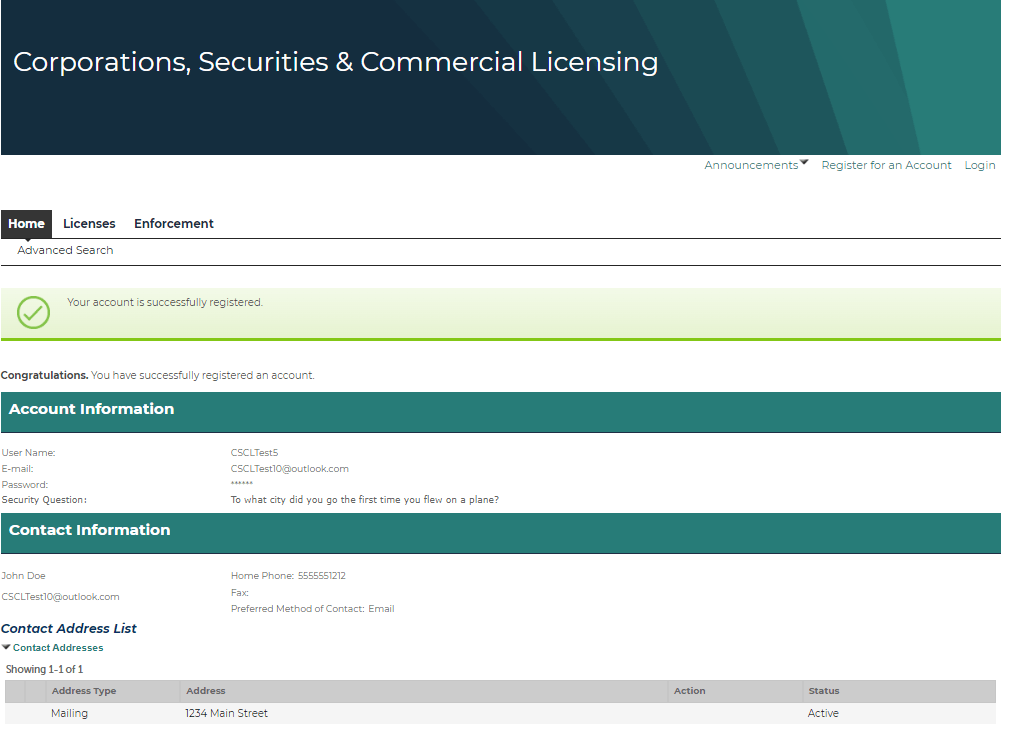This screenshot has width=1009, height=744.
Task: Select the Home tab
Action: 26,224
